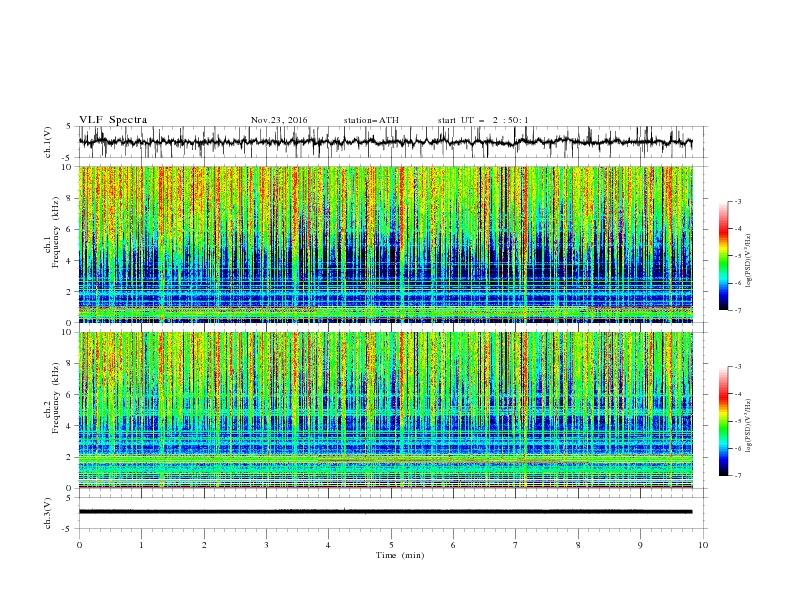Click the "1" tick on the Time axis
This screenshot has width=792, height=612.
(141, 545)
